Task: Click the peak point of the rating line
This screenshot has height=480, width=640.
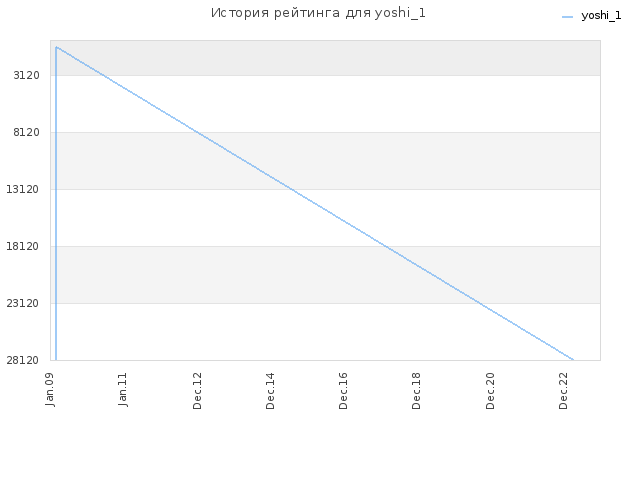Action: 56,47
